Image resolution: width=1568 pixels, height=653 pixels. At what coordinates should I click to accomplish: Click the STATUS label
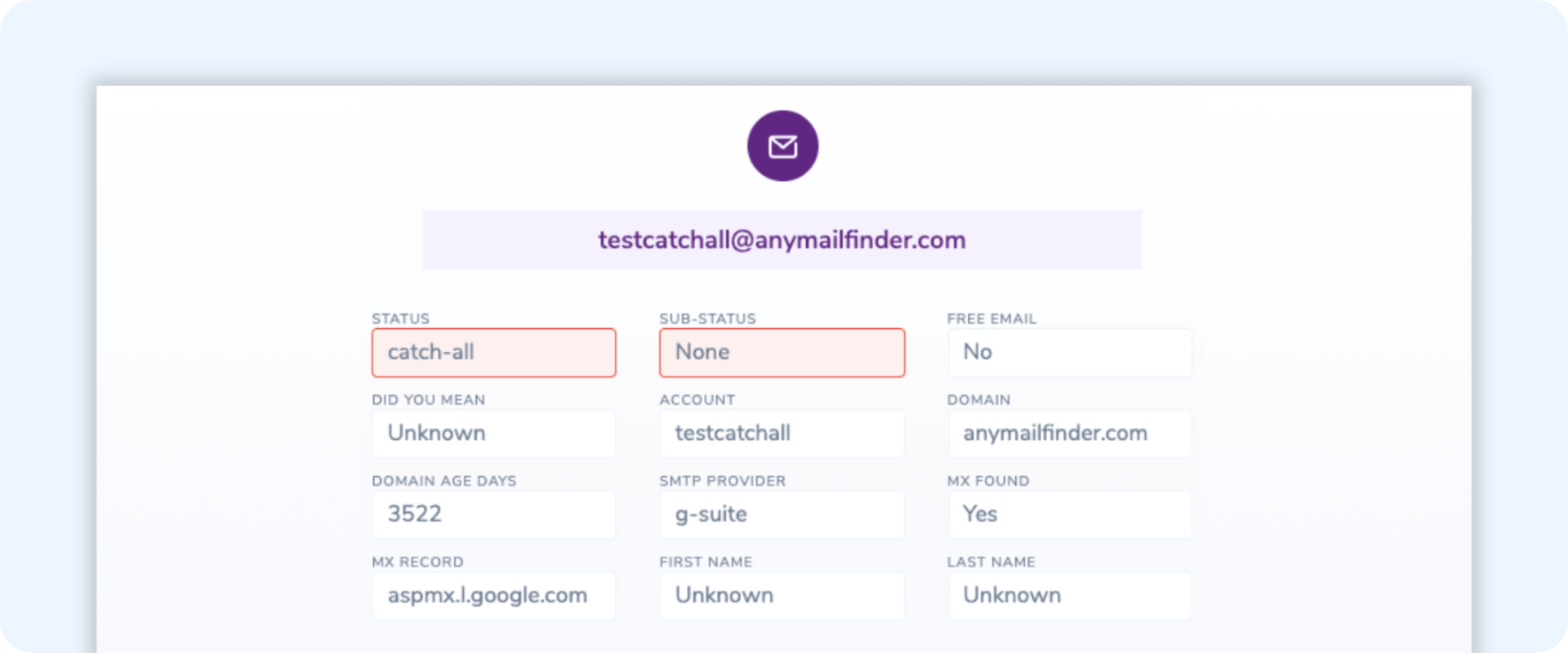pyautogui.click(x=400, y=318)
